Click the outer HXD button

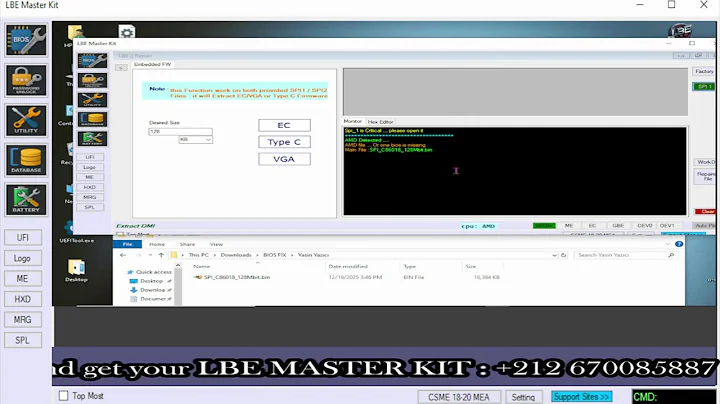tap(22, 299)
